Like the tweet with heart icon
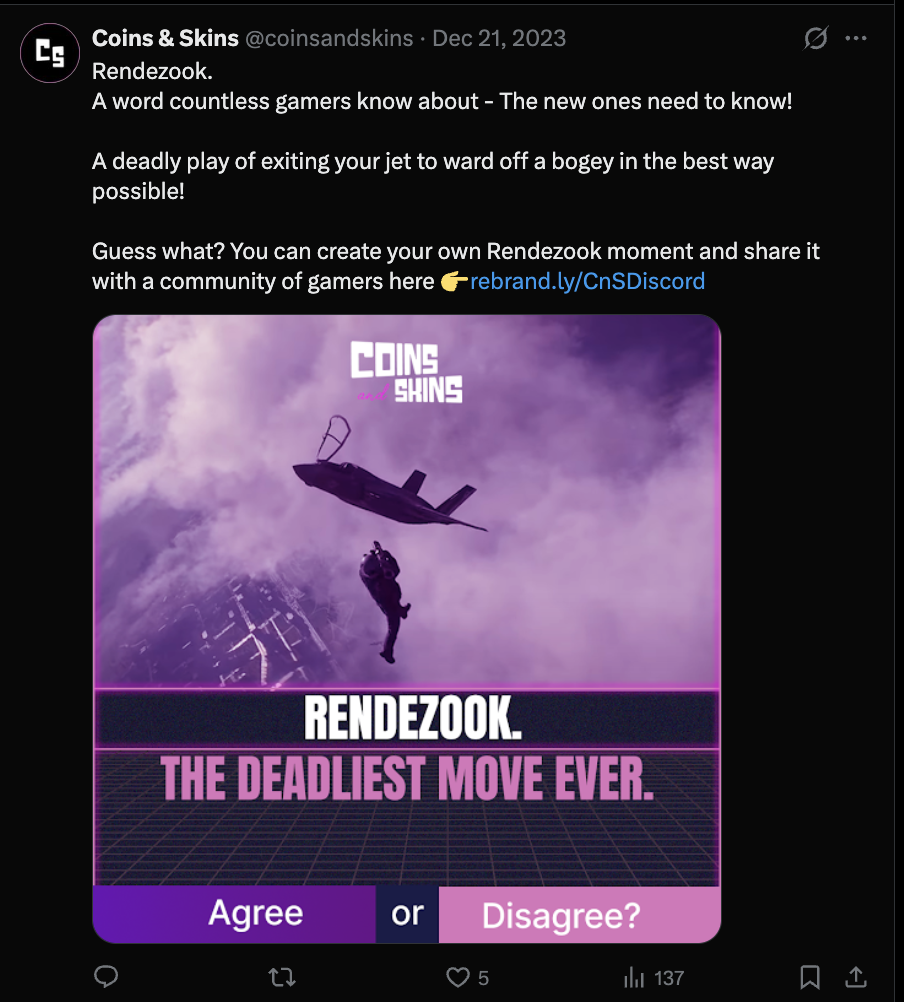Viewport: 904px width, 1002px height. 457,977
